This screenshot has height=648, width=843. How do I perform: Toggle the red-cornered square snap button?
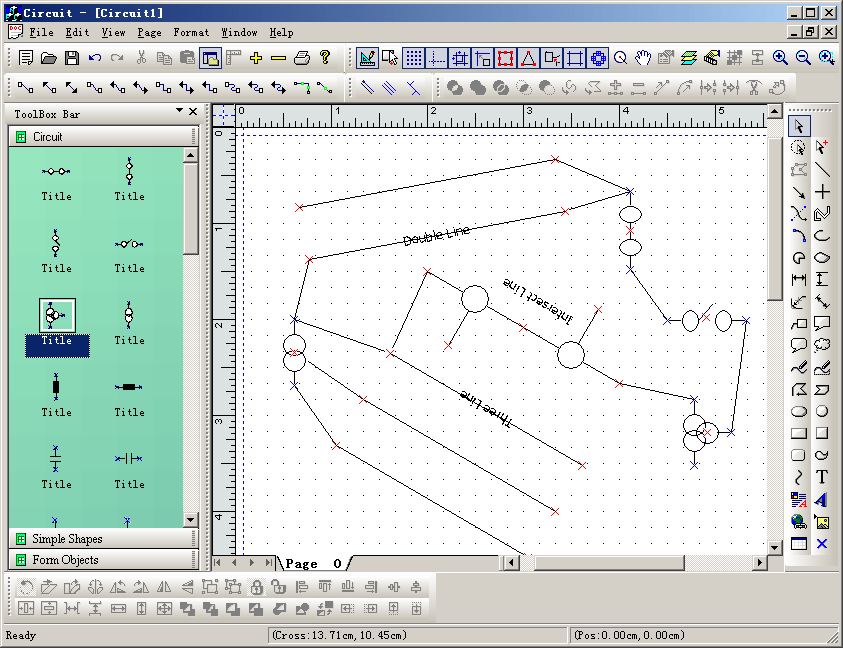[x=505, y=58]
